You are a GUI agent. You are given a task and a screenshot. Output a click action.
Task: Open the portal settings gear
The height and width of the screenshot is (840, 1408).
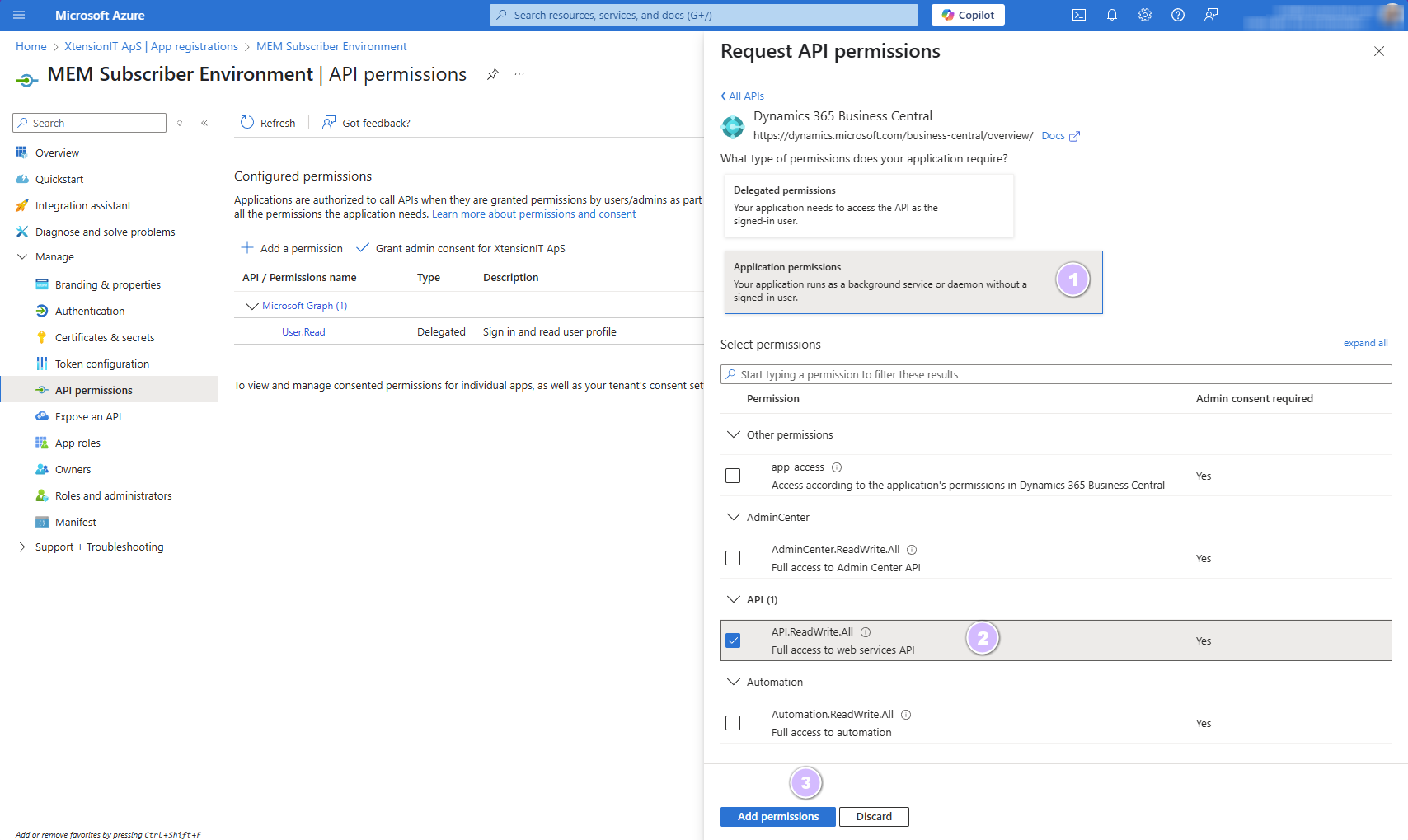coord(1144,15)
